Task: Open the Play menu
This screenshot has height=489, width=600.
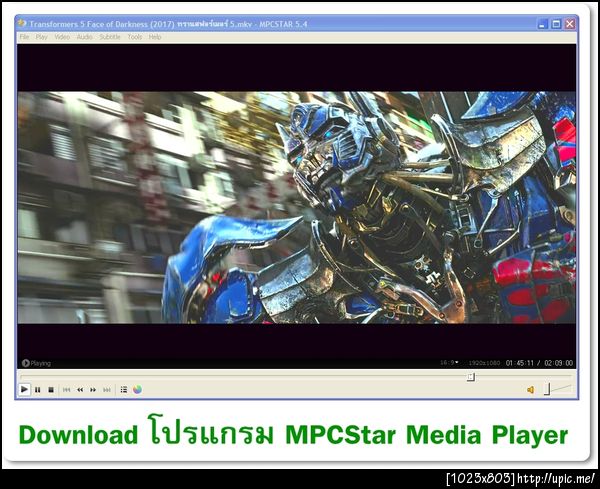Action: [41, 37]
